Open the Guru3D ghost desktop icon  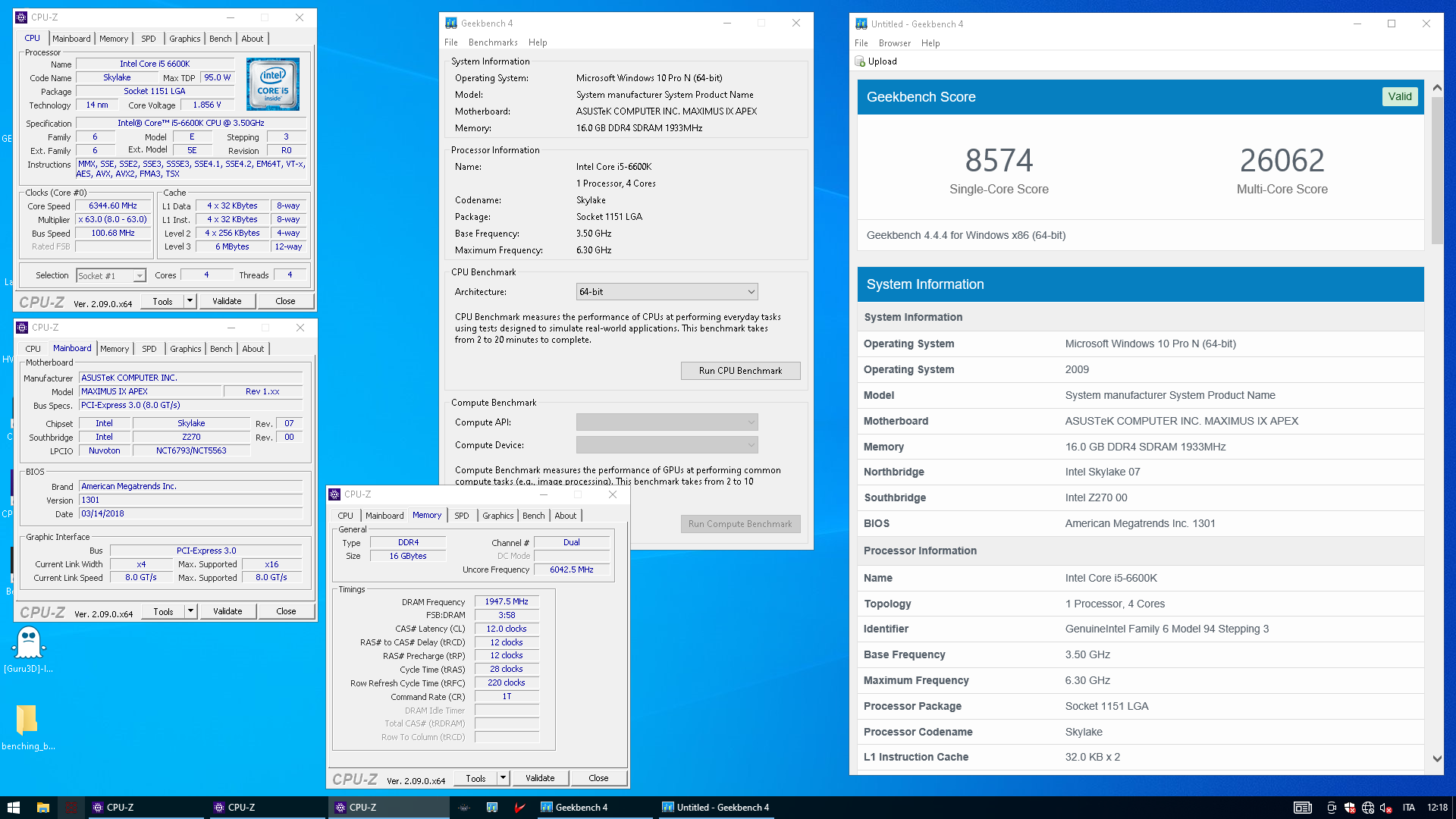point(29,644)
